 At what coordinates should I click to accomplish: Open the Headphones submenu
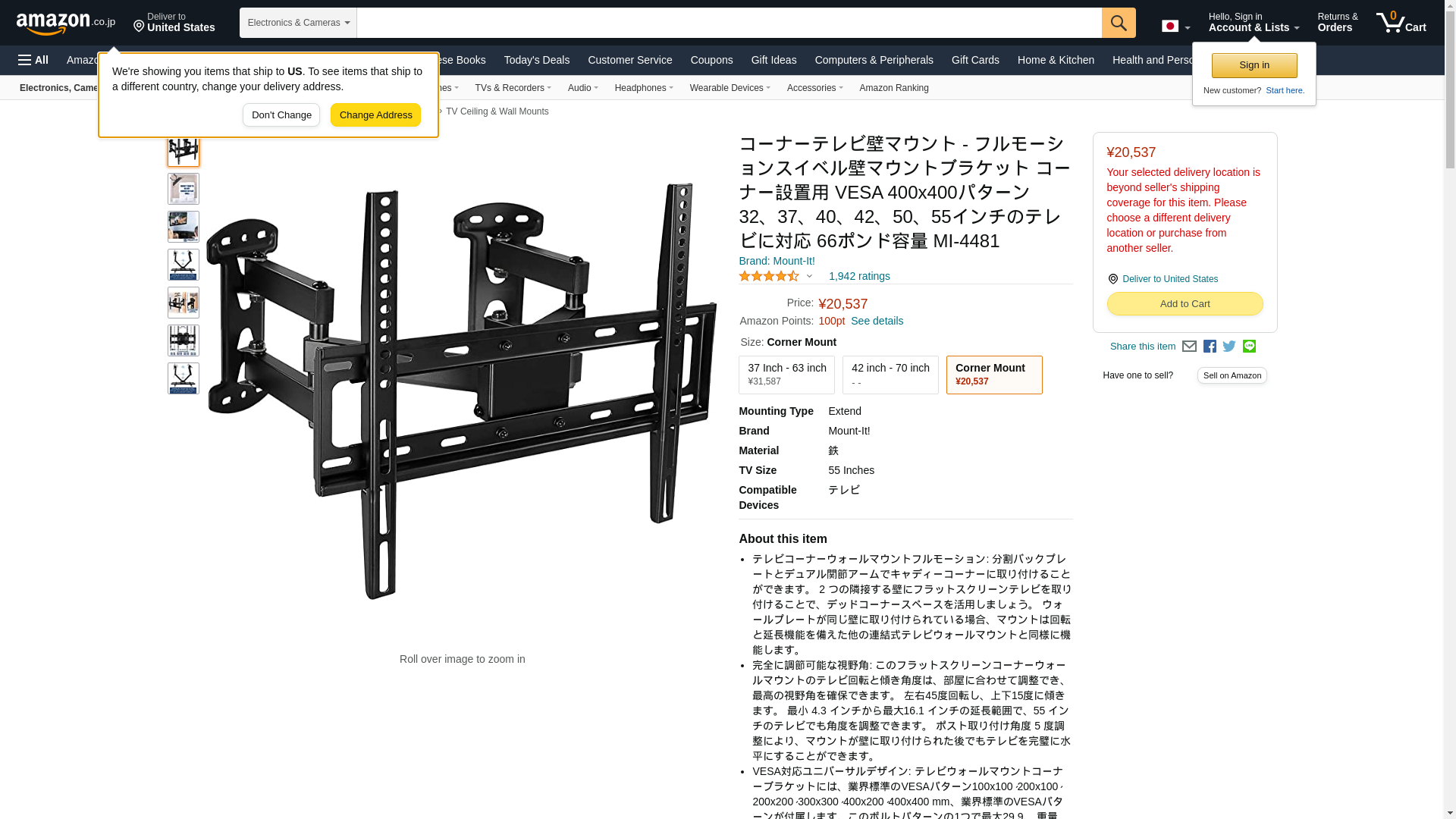[x=644, y=88]
